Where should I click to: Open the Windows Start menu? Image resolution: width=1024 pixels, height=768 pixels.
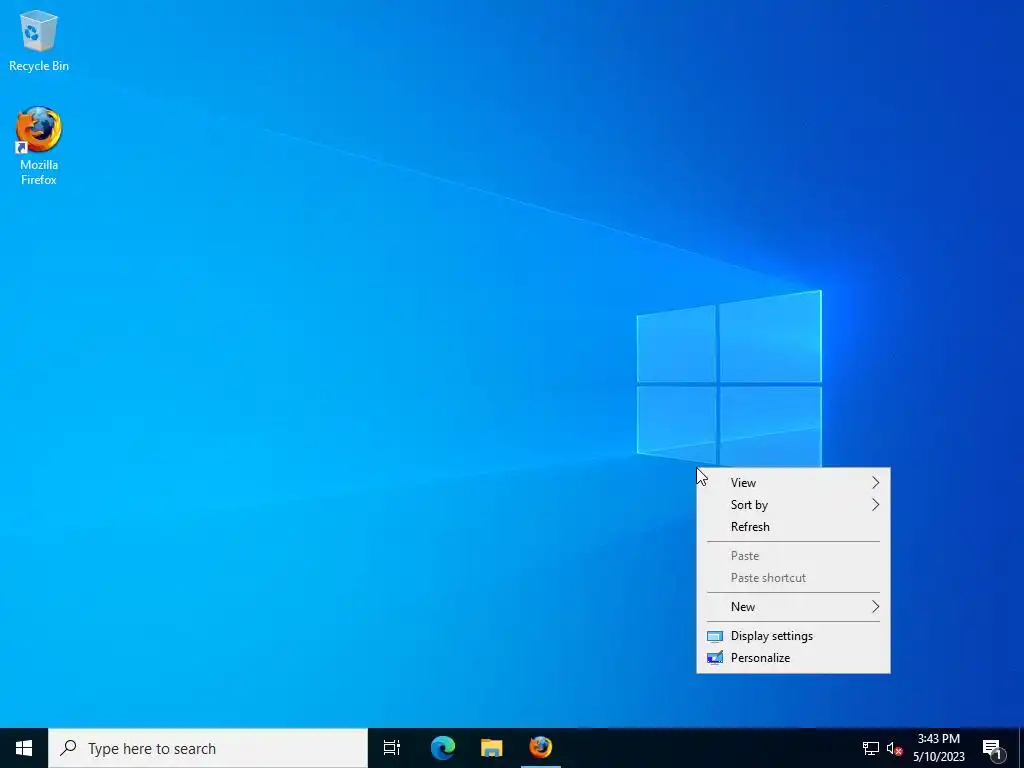[x=24, y=748]
